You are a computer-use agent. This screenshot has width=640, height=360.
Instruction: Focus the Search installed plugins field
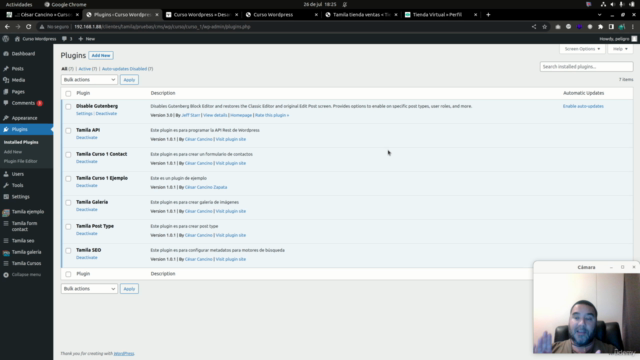tap(586, 67)
